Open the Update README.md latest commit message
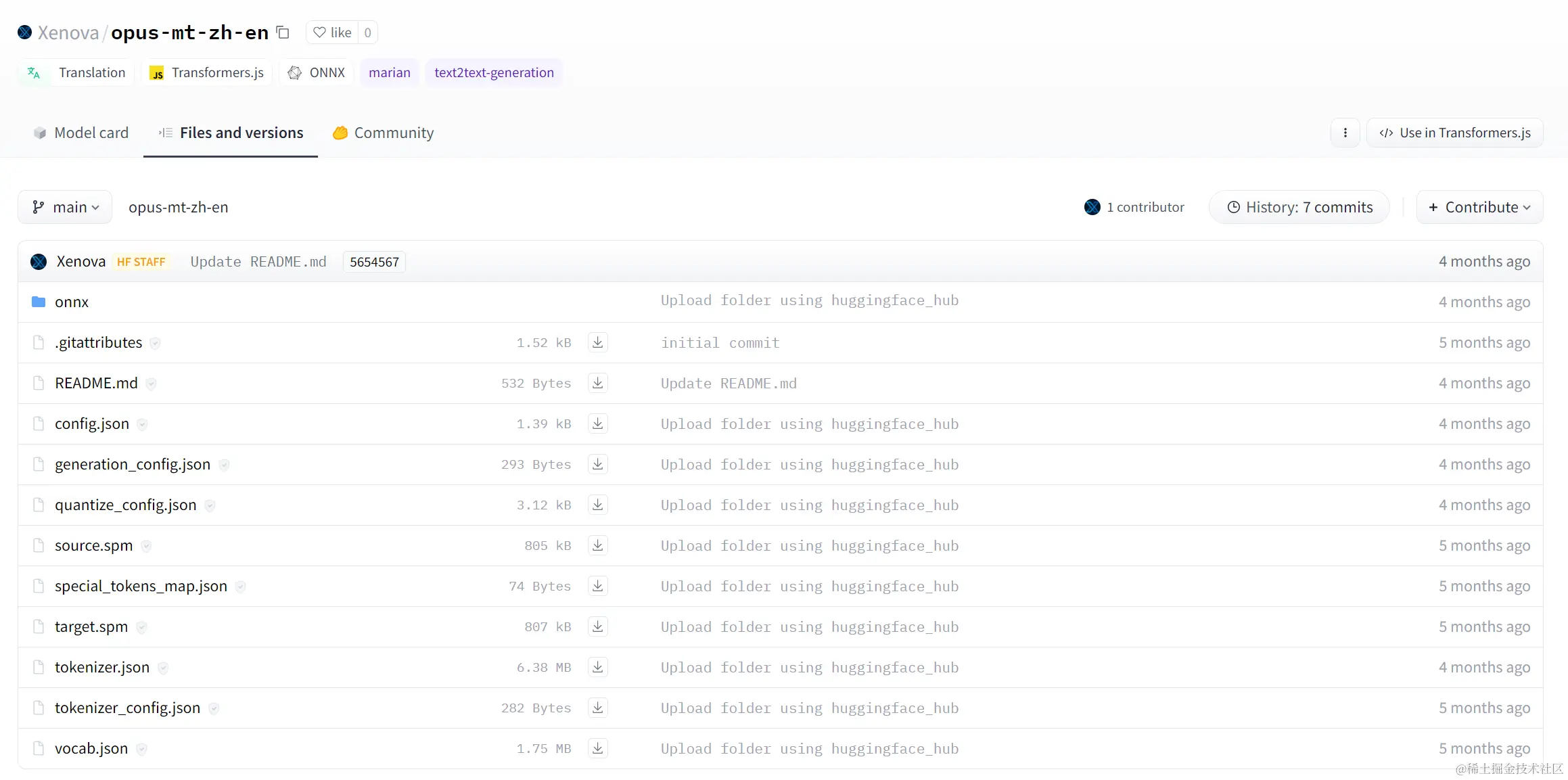Screen dimensions: 1568x780 click(258, 262)
